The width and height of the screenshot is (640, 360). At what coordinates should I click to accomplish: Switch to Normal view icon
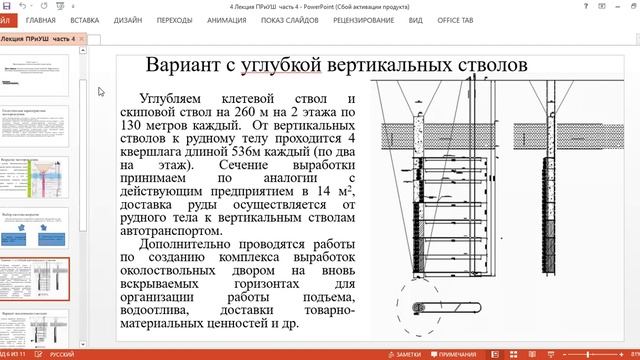pos(495,354)
